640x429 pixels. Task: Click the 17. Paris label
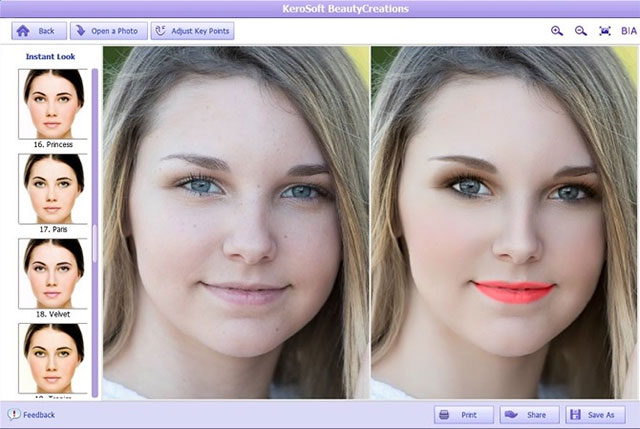point(53,229)
